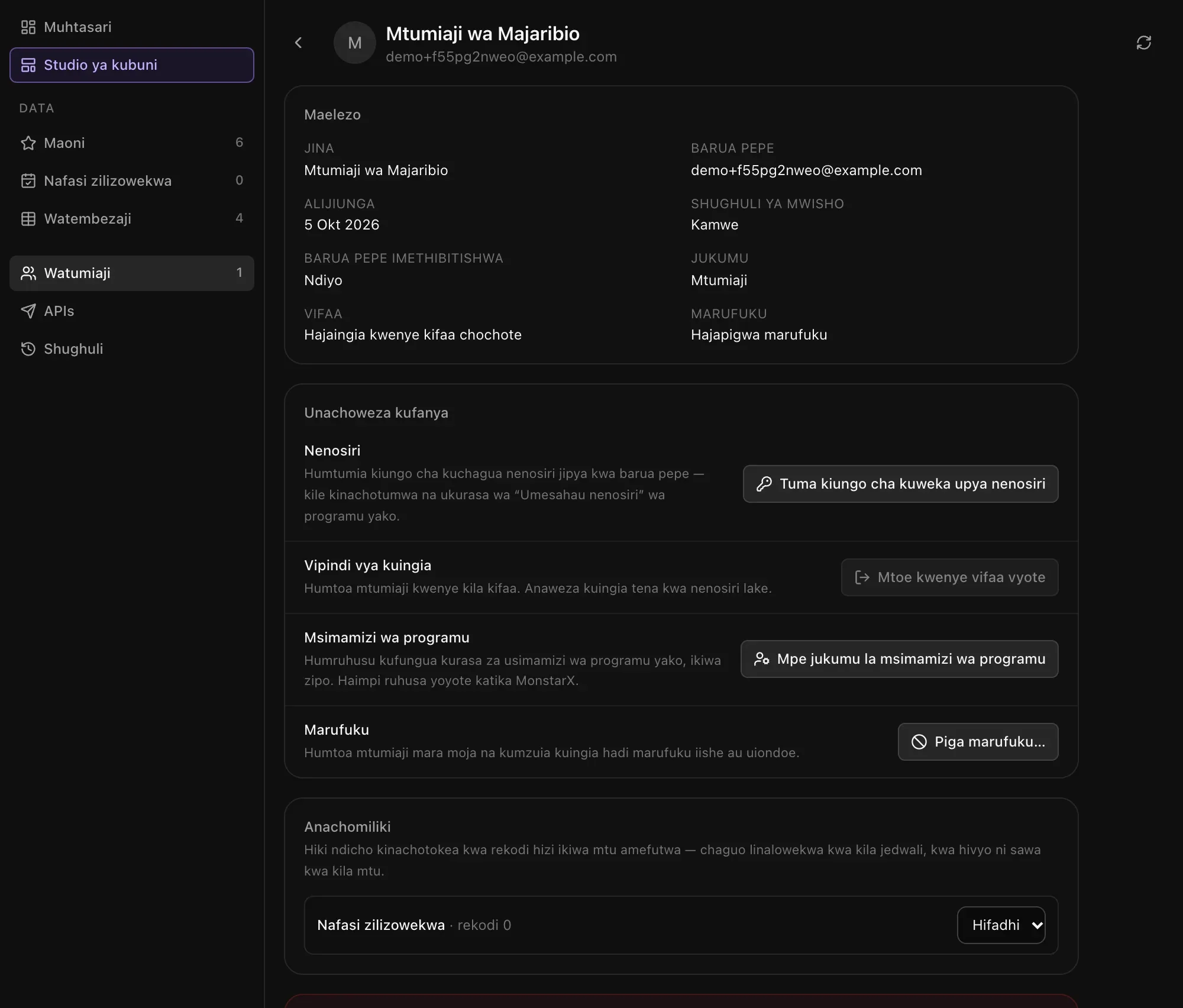
Task: Click the Maoni star icon
Action: click(28, 143)
